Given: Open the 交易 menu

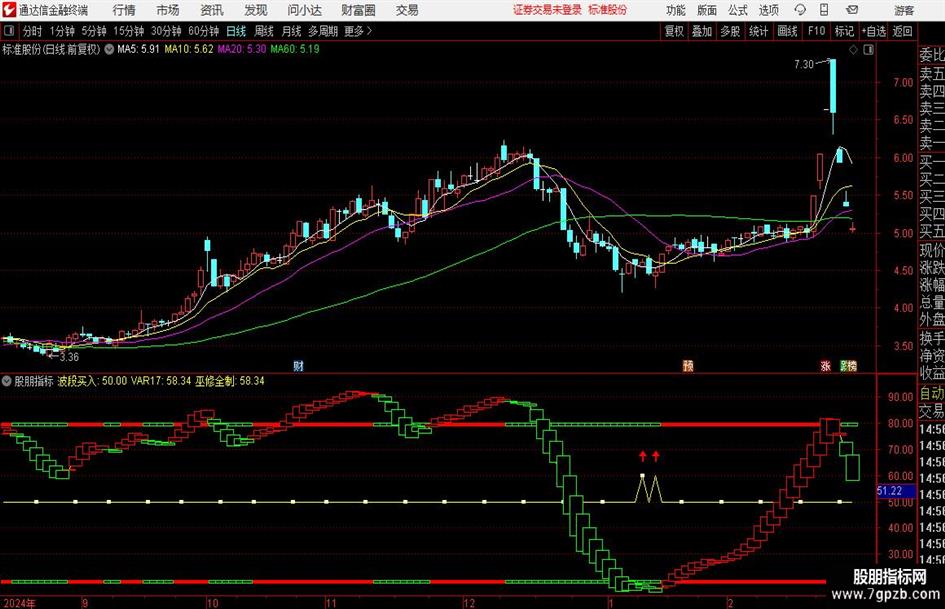Looking at the screenshot, I should [407, 10].
